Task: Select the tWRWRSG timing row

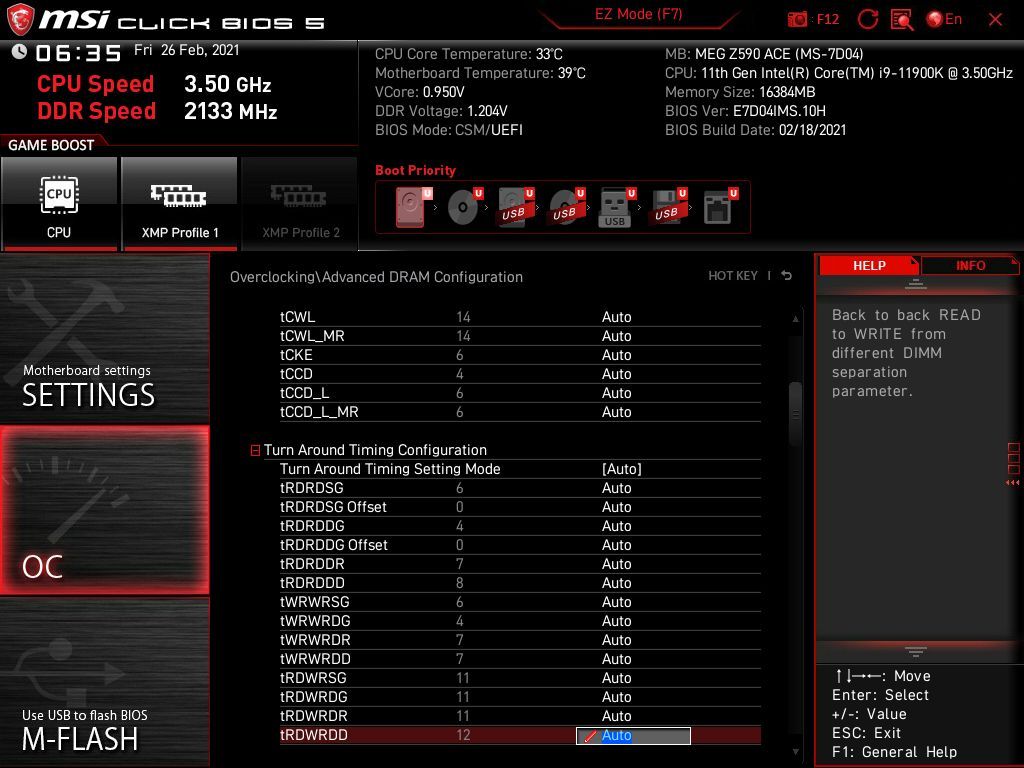Action: pos(520,601)
